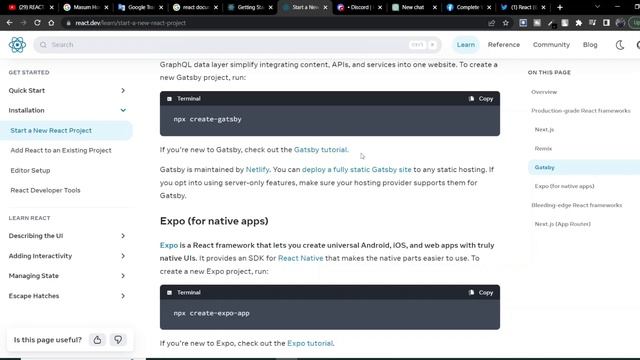Click the Terminal icon in Gatsby code block

[169, 99]
